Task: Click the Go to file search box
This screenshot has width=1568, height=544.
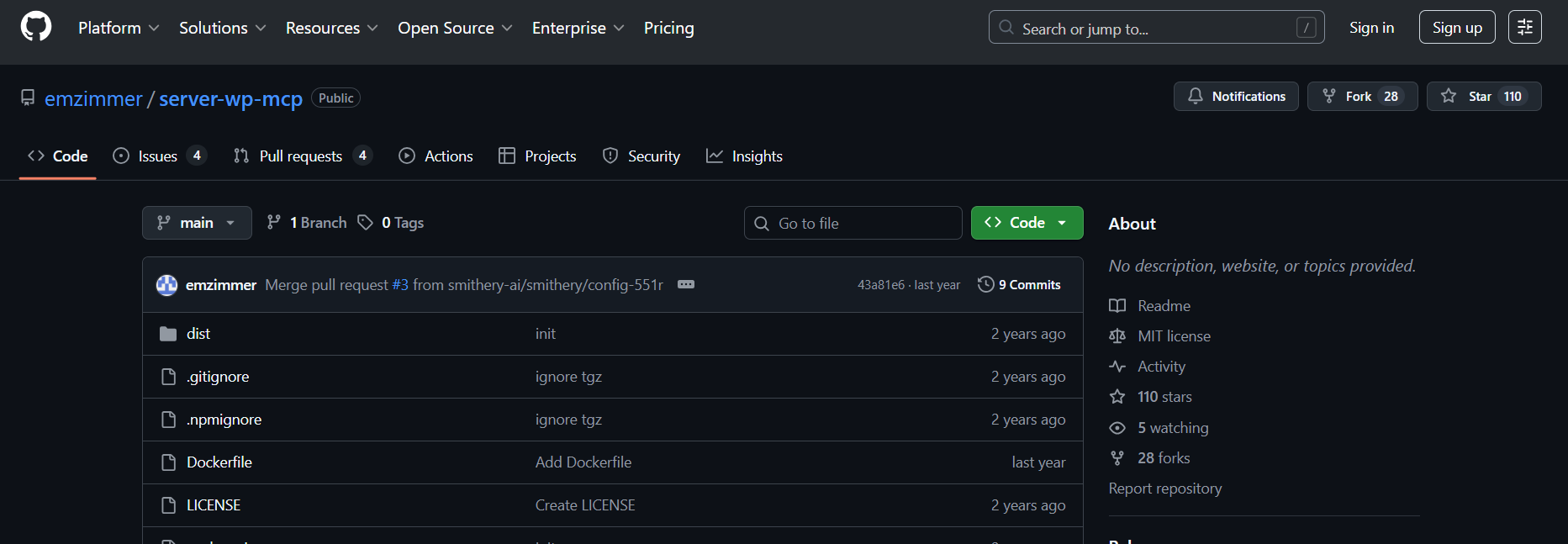Action: point(853,223)
